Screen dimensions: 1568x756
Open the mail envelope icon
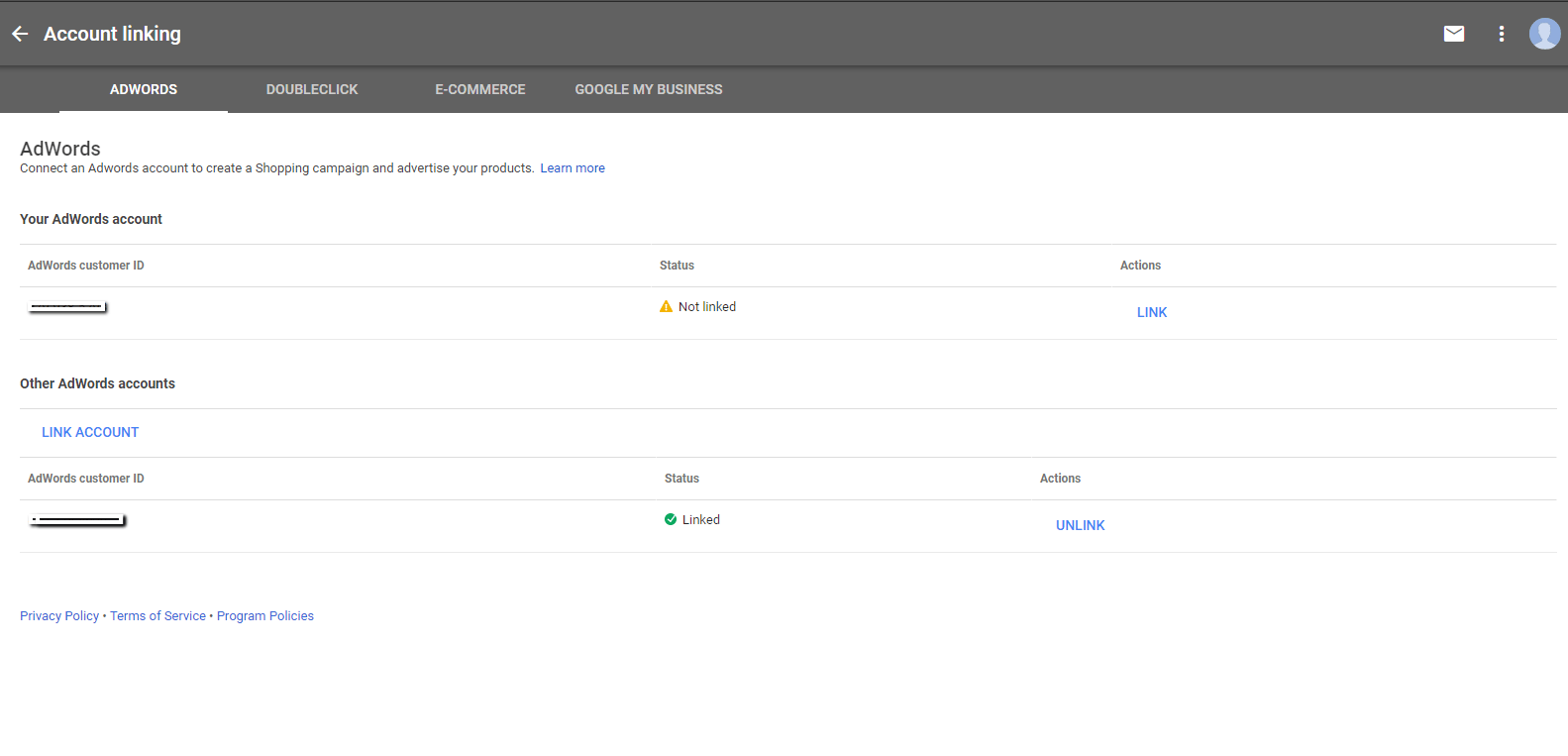(x=1454, y=34)
